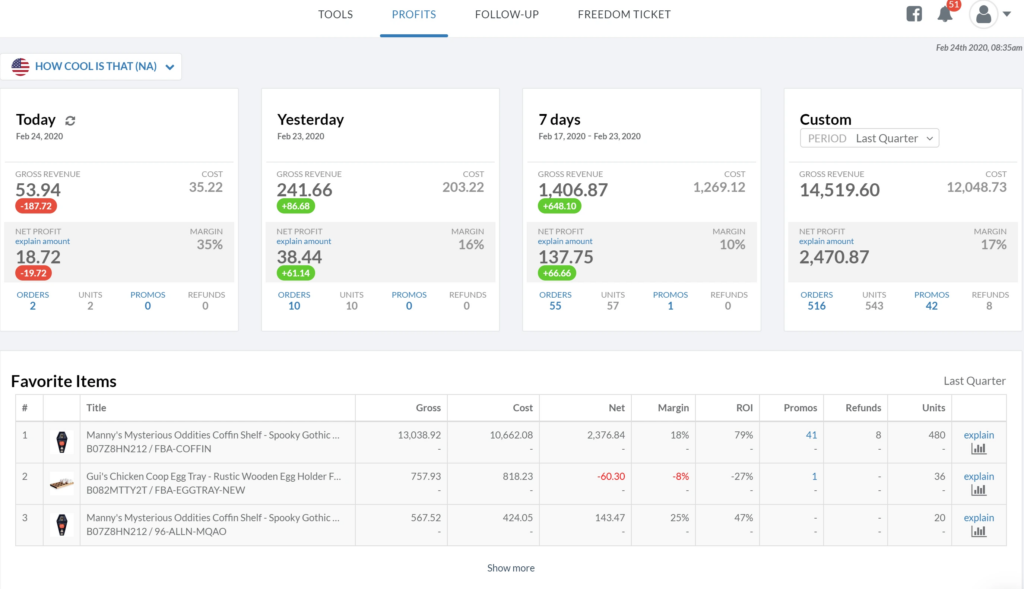Click Show more under Favorite Items
Image resolution: width=1024 pixels, height=589 pixels.
coord(510,567)
